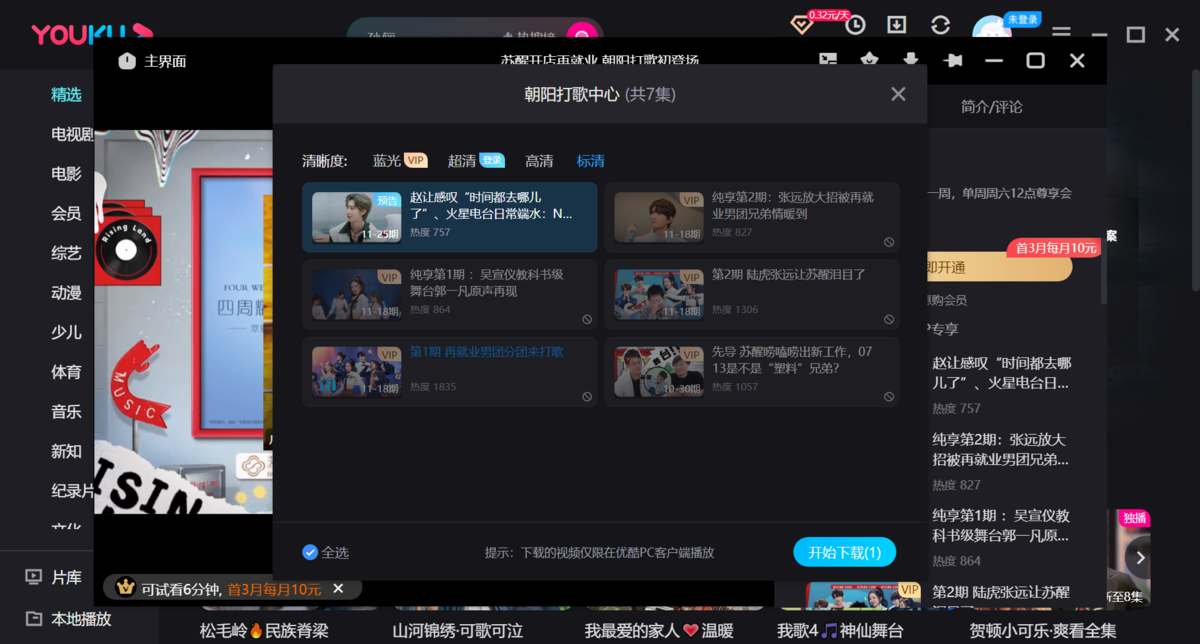Switch to 简介/评论 tab

pyautogui.click(x=991, y=107)
